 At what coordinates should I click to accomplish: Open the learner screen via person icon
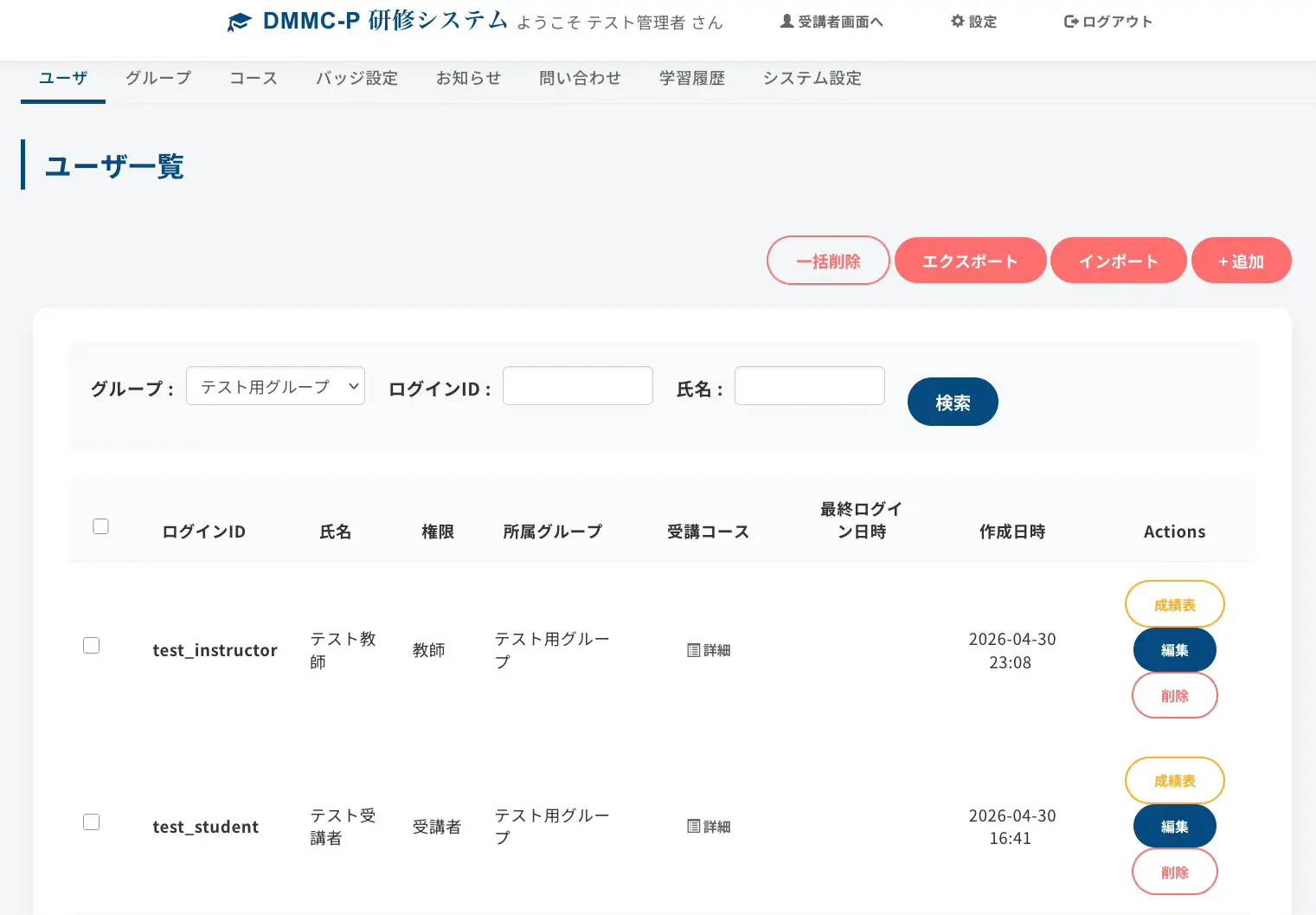click(786, 22)
